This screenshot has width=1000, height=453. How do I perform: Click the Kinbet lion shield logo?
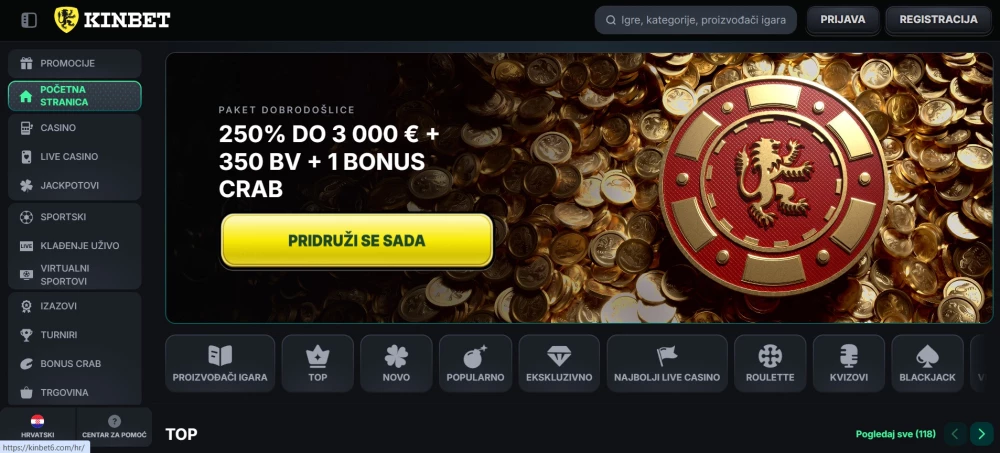[x=66, y=20]
